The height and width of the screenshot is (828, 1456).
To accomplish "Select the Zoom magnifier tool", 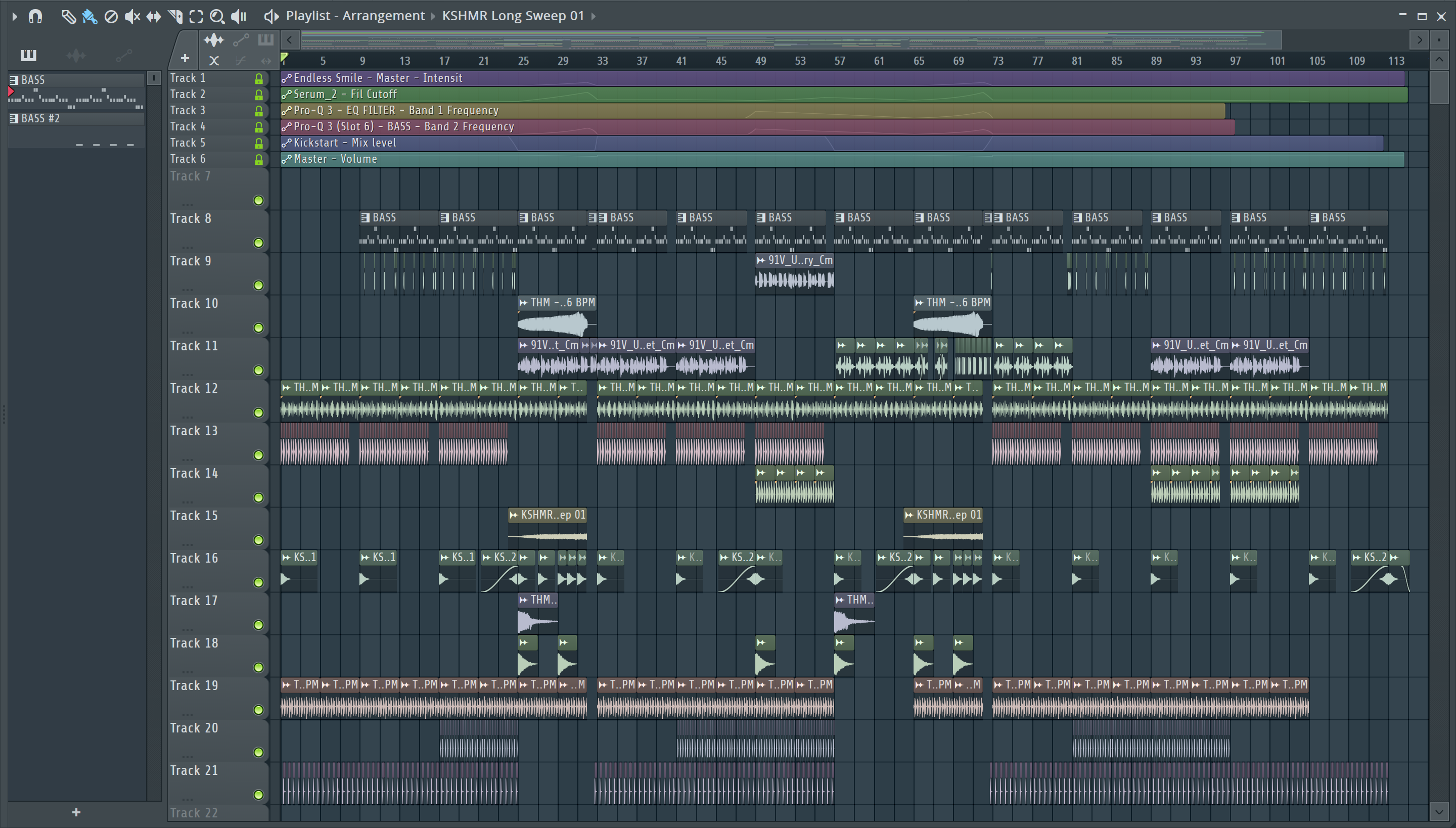I will click(x=217, y=17).
